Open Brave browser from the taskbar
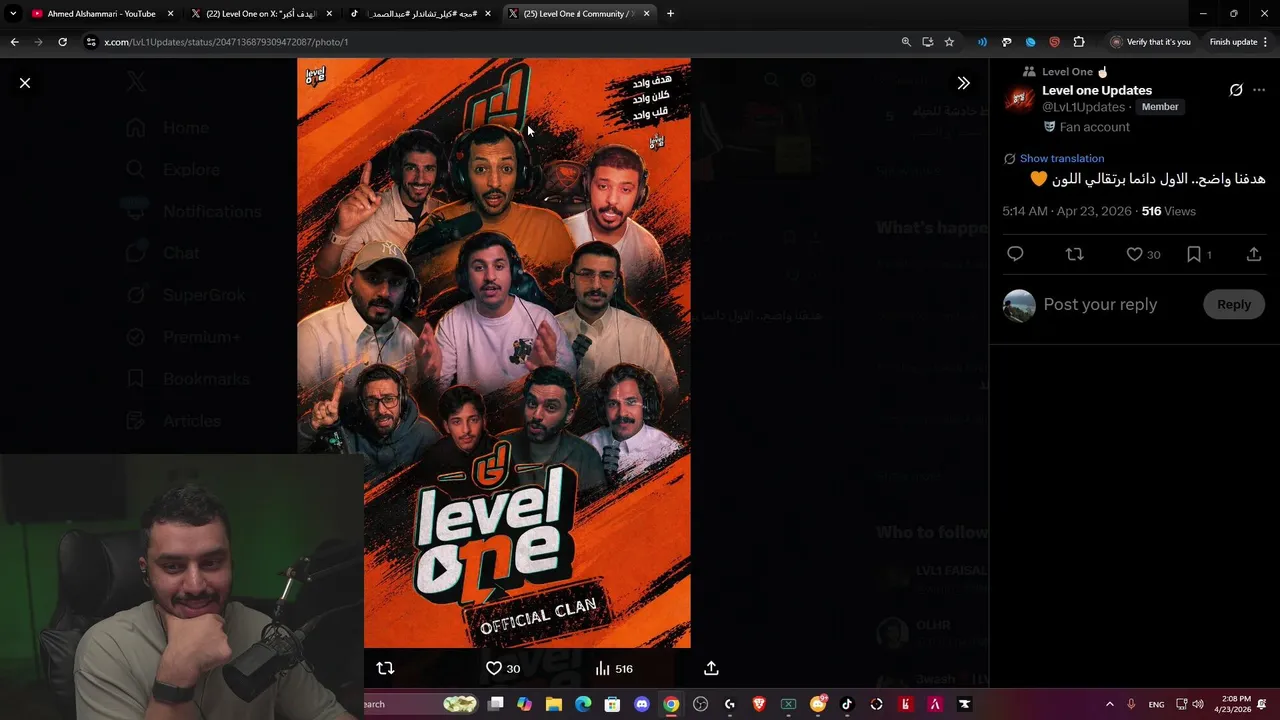The height and width of the screenshot is (720, 1280). (x=759, y=704)
